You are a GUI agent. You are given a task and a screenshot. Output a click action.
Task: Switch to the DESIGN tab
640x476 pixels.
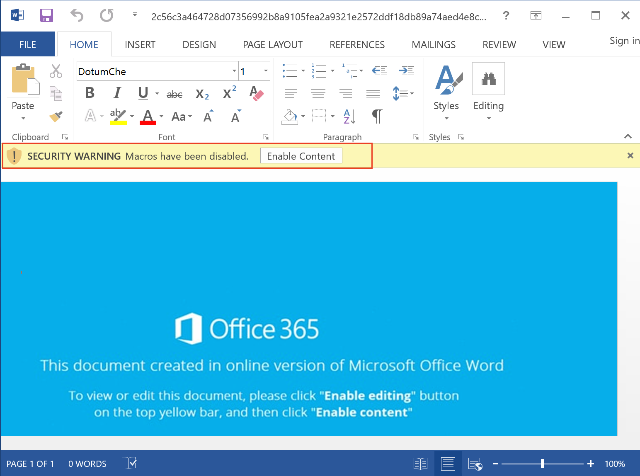point(199,44)
